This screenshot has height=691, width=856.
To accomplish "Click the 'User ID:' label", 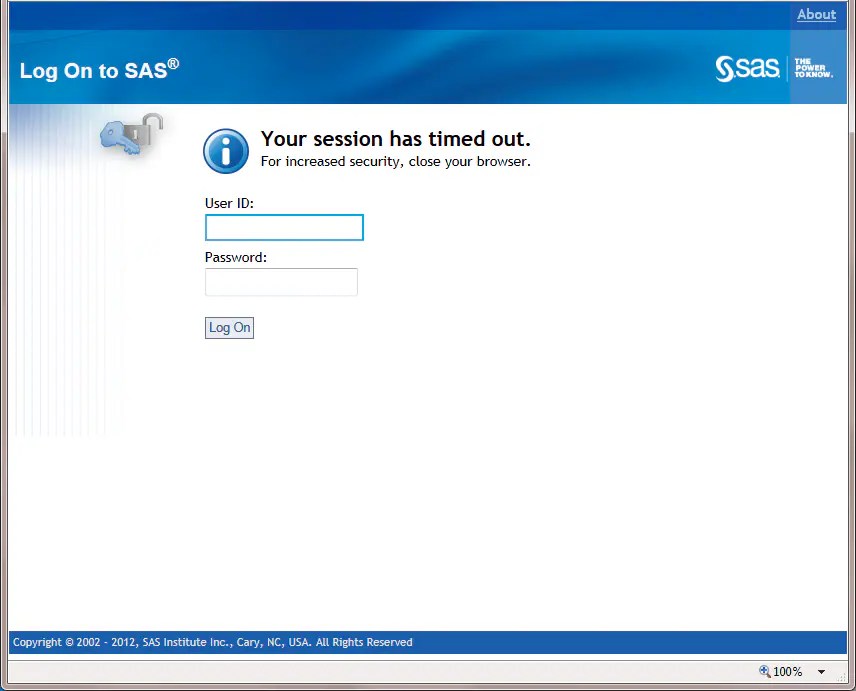I will coord(229,203).
